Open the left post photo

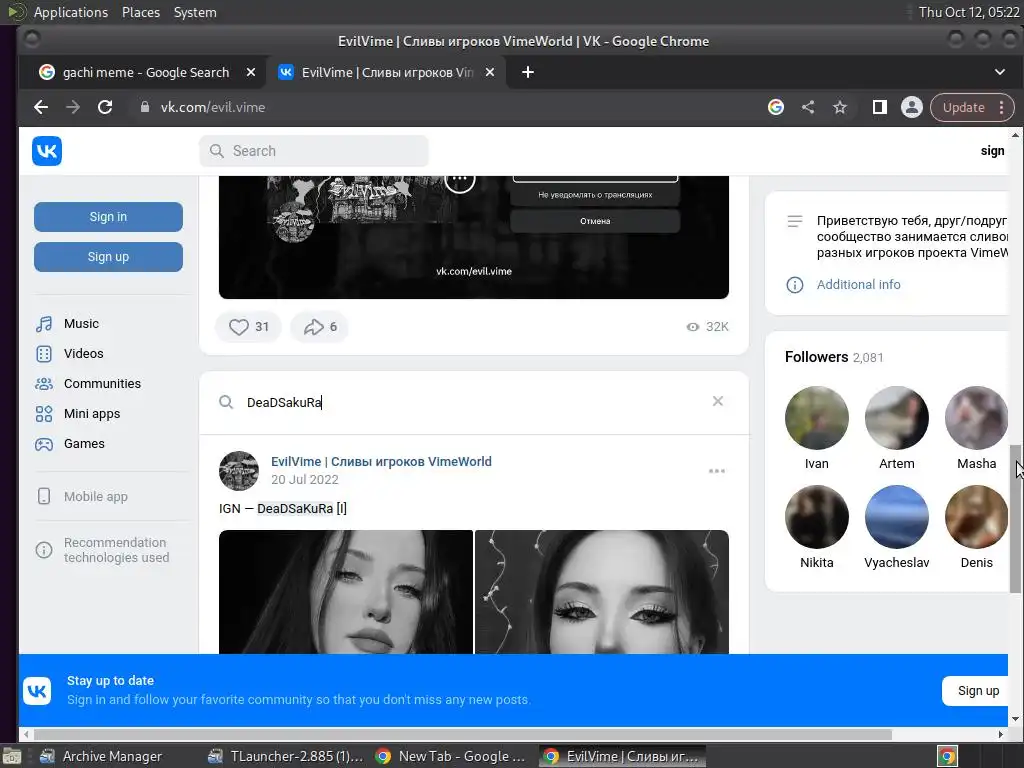pos(345,592)
